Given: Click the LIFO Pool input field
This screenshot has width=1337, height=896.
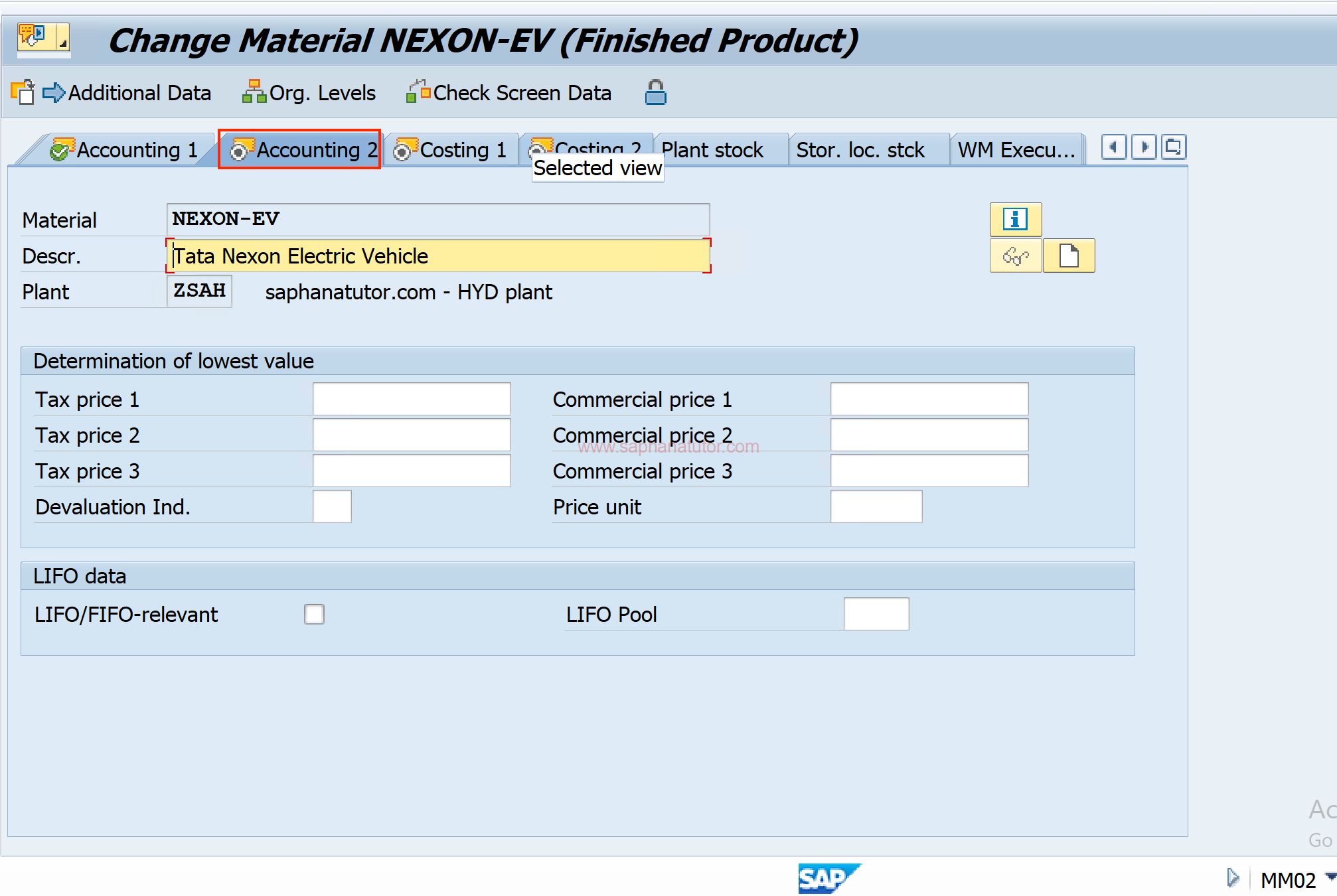Looking at the screenshot, I should pyautogui.click(x=876, y=614).
